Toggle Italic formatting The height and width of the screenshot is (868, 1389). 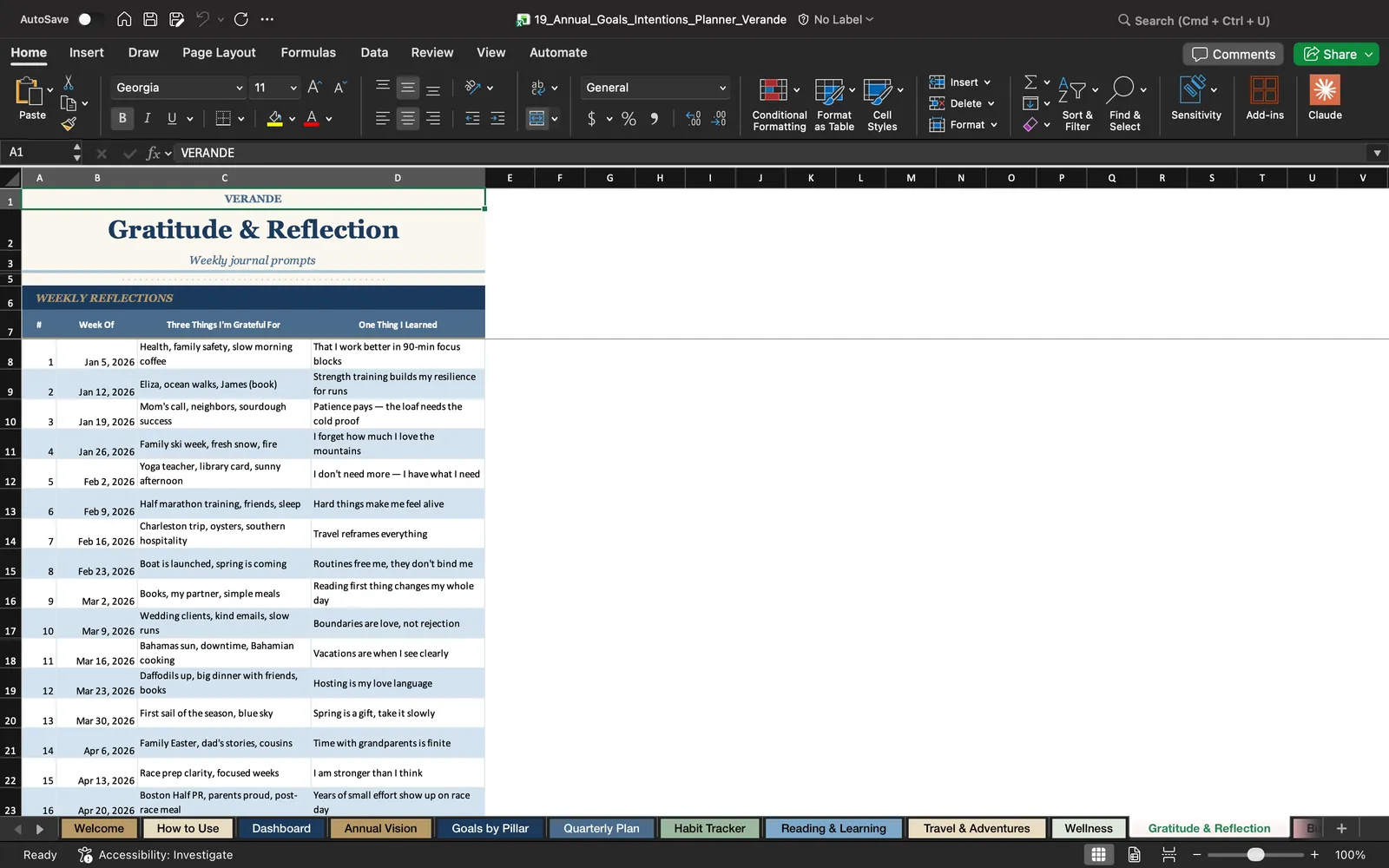coord(147,118)
